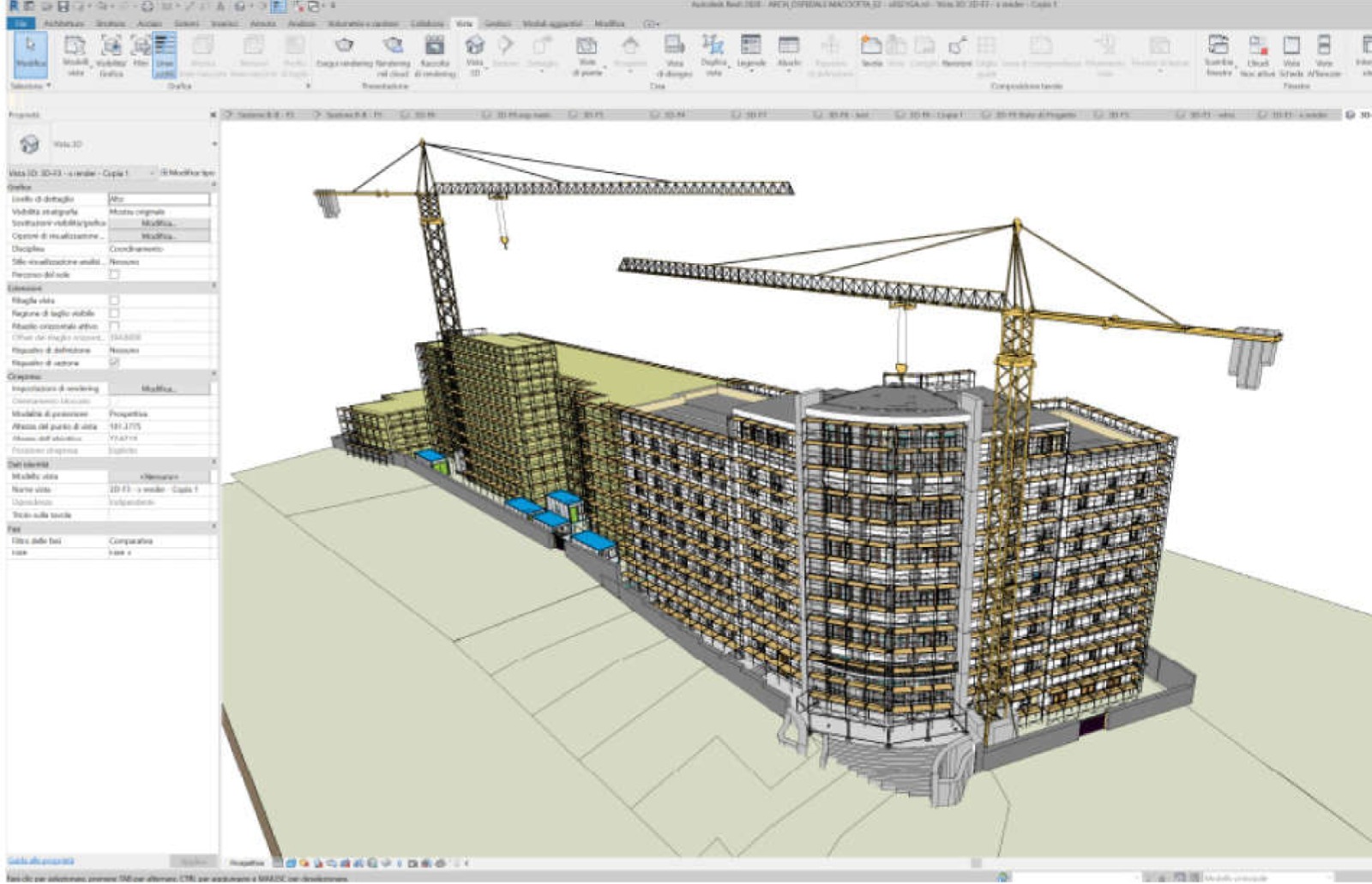Image resolution: width=1372 pixels, height=884 pixels.
Task: Switch to the Vista ribbon tab
Action: click(x=464, y=23)
